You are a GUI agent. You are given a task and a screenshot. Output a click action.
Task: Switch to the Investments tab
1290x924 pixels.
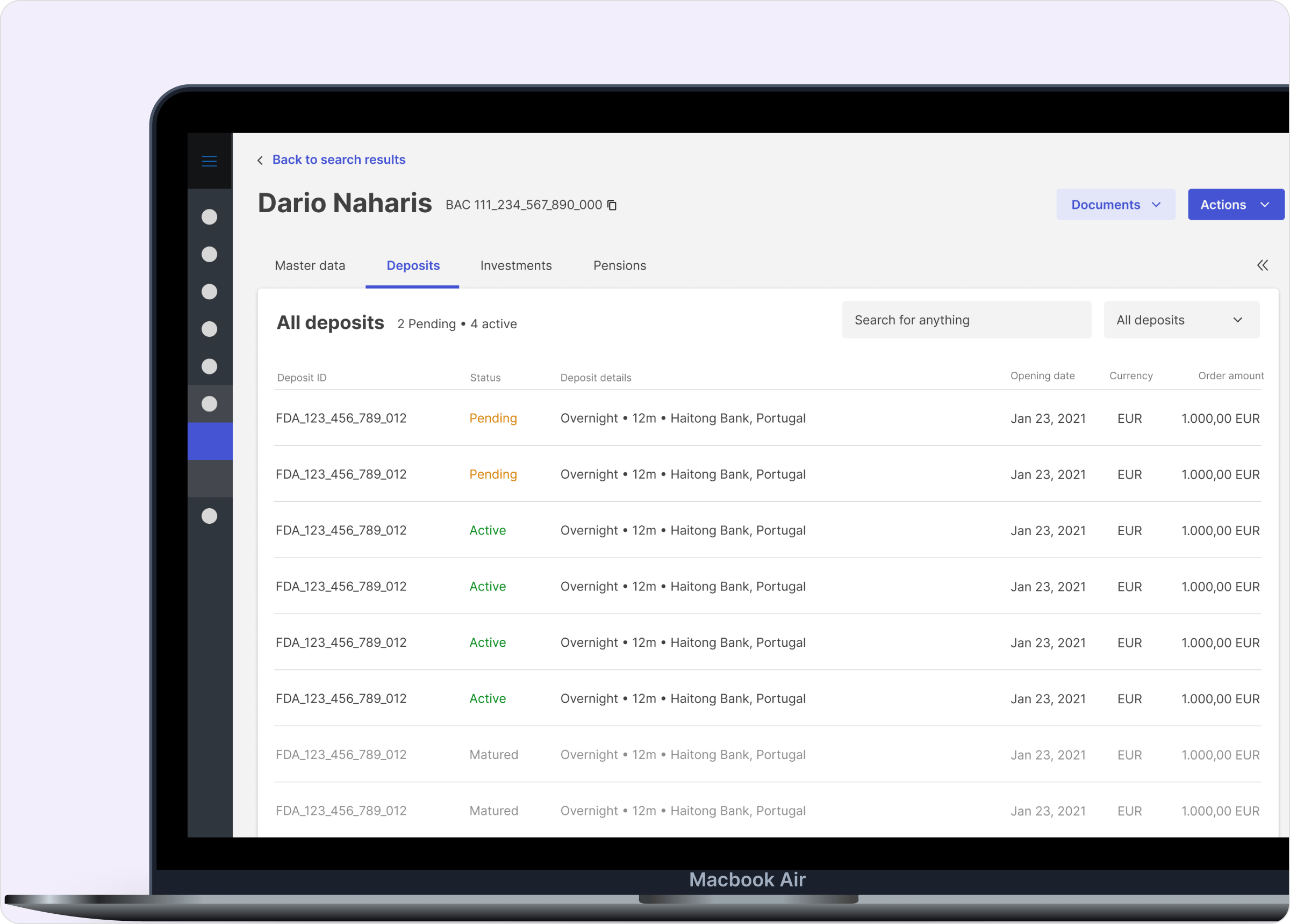tap(516, 265)
